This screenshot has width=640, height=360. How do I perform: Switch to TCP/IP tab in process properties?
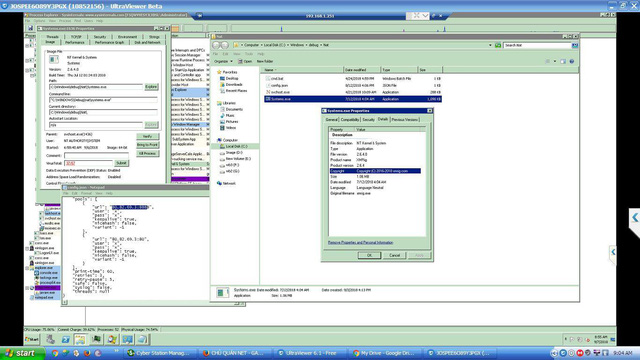point(76,37)
